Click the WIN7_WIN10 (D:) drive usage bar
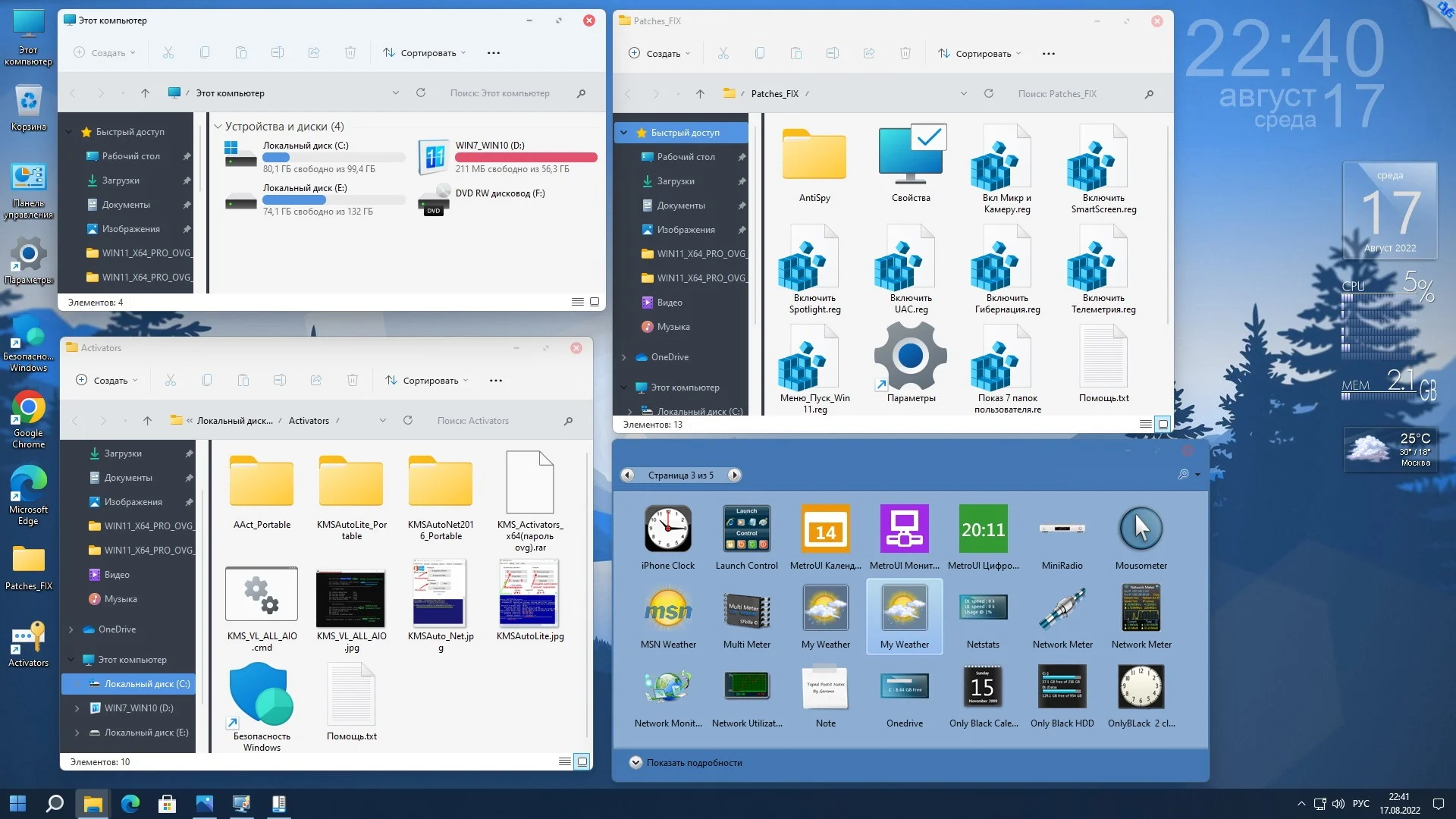 tap(526, 158)
